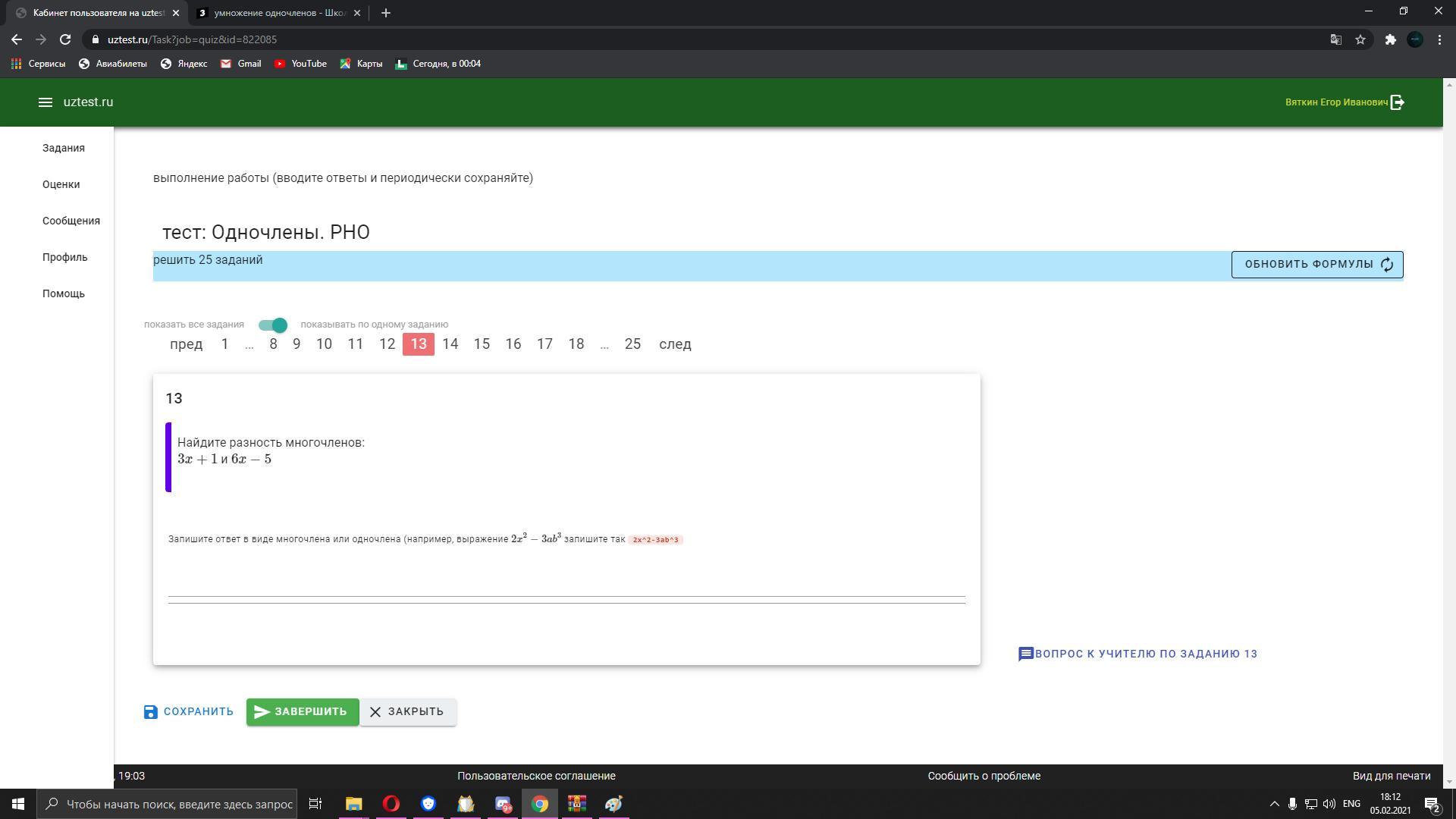Click след to go to the next task
The image size is (1456, 819).
click(x=675, y=344)
